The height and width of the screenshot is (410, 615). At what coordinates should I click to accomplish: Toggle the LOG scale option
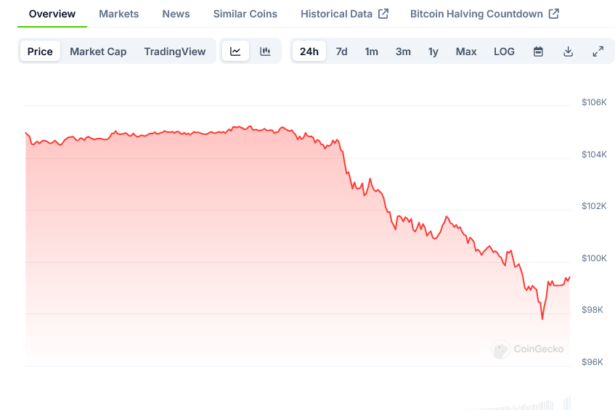pos(504,51)
